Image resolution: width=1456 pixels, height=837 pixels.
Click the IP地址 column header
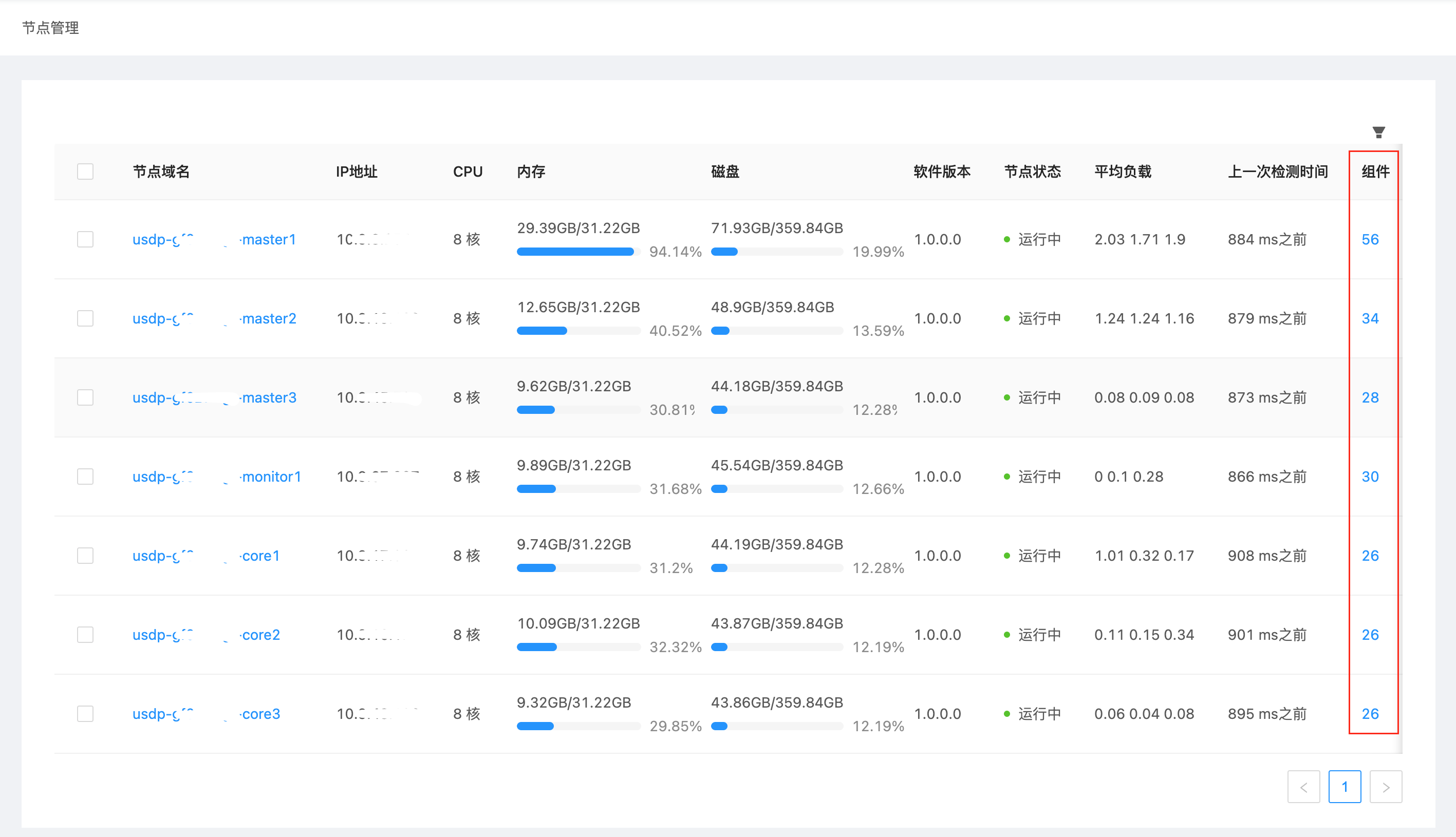357,172
